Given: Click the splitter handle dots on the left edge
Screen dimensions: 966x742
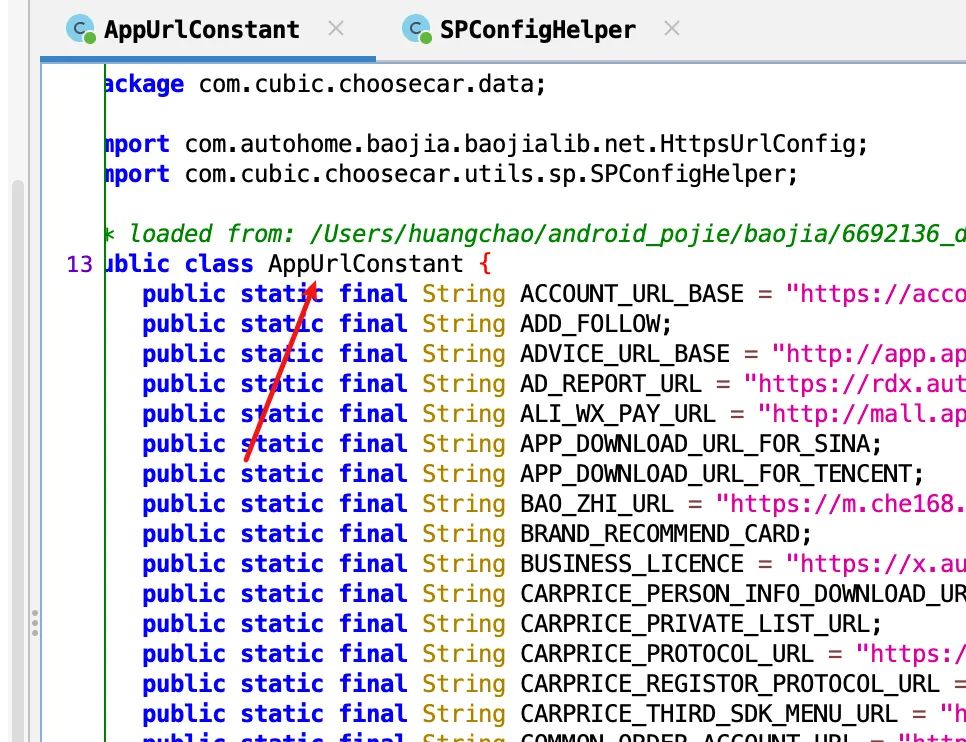Looking at the screenshot, I should [35, 623].
